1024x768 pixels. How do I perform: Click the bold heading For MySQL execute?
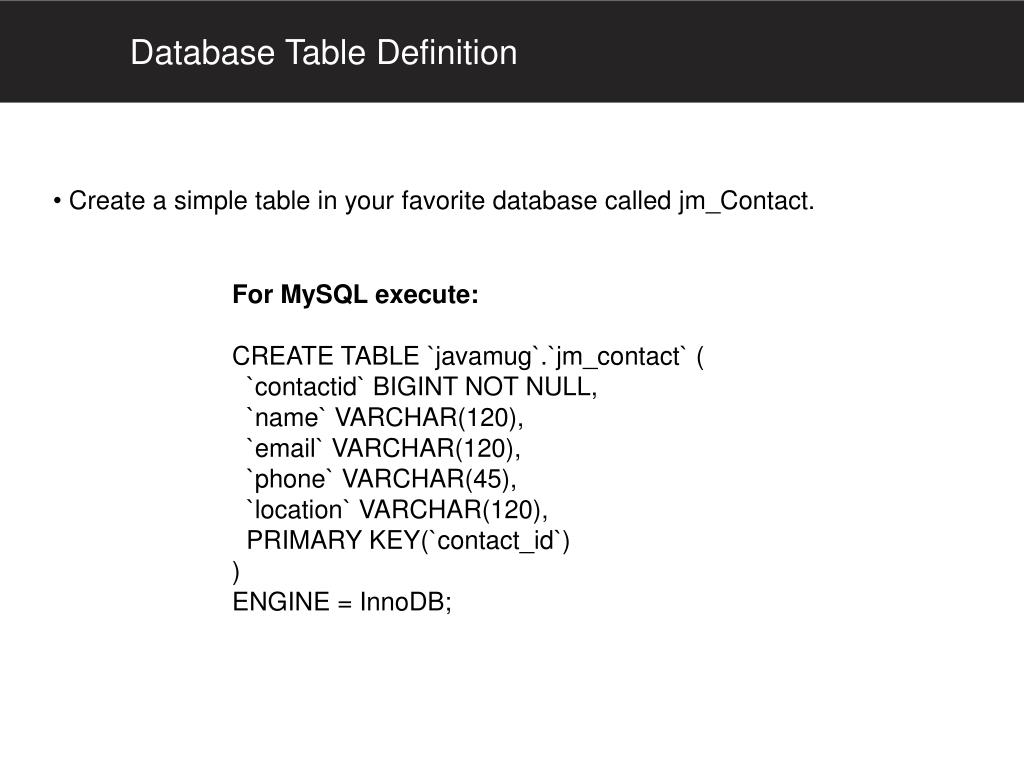point(355,295)
